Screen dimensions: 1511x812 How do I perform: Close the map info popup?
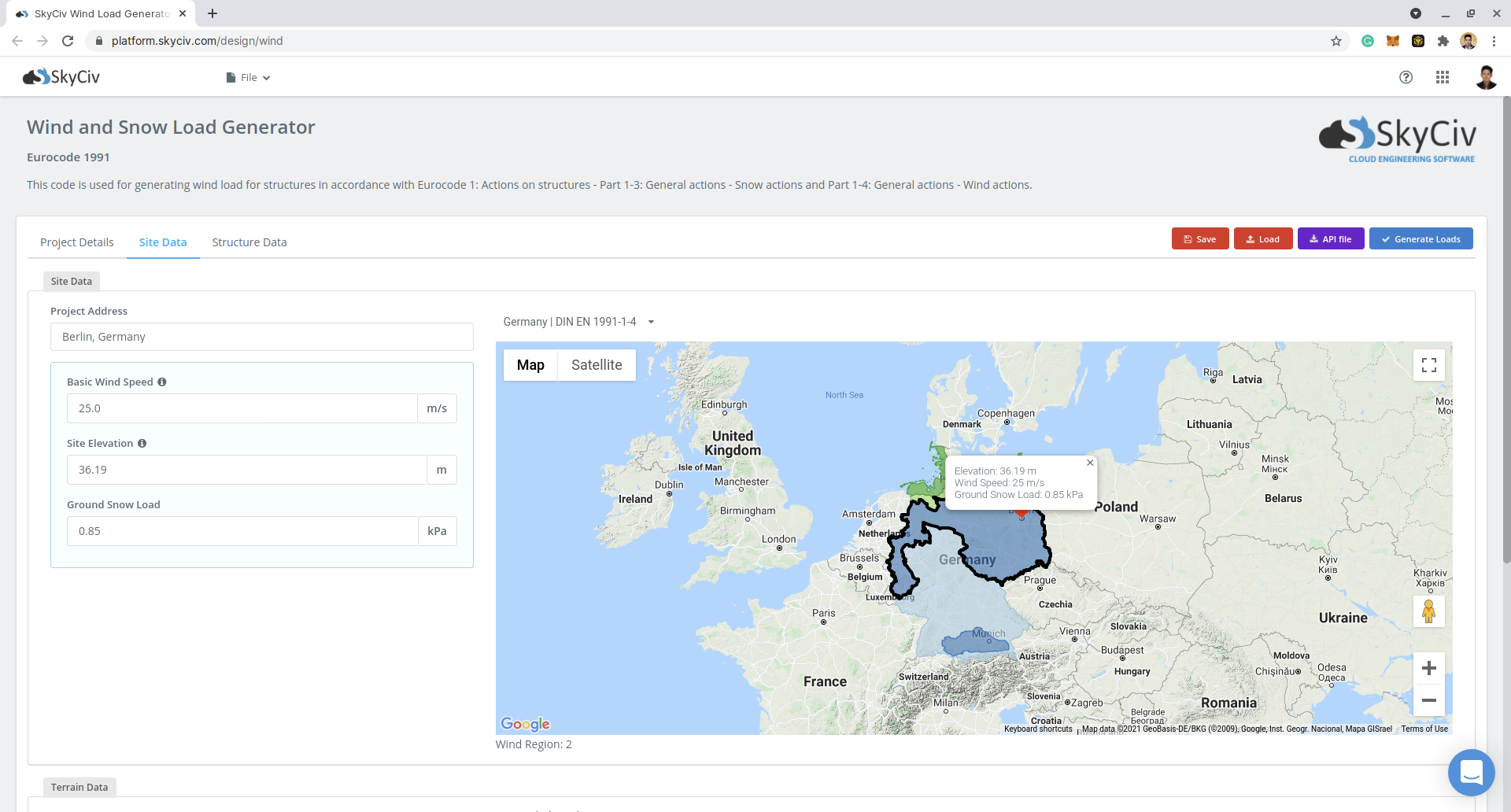tap(1090, 463)
